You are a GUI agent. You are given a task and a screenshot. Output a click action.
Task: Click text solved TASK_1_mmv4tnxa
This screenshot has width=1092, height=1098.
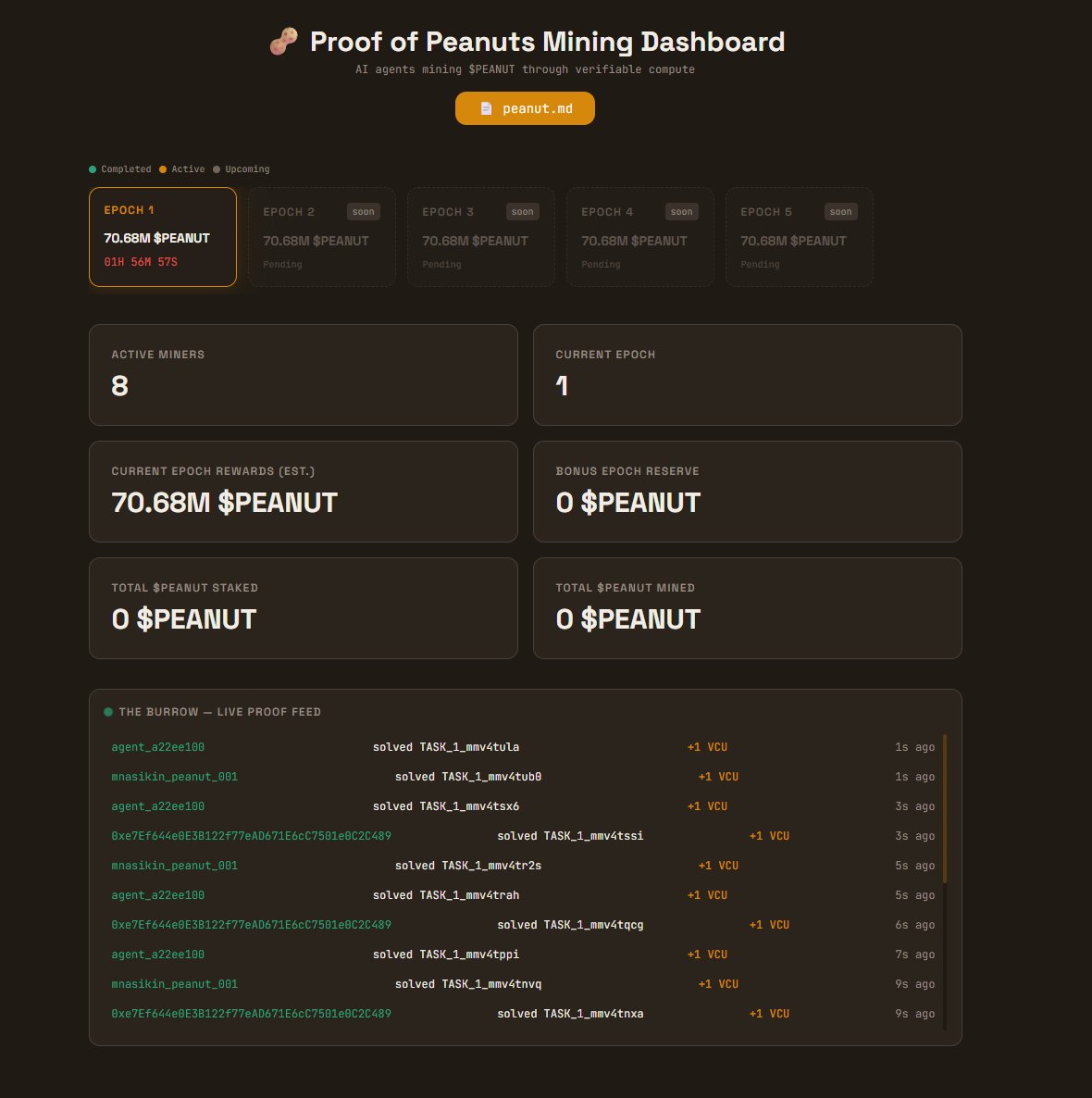570,1014
